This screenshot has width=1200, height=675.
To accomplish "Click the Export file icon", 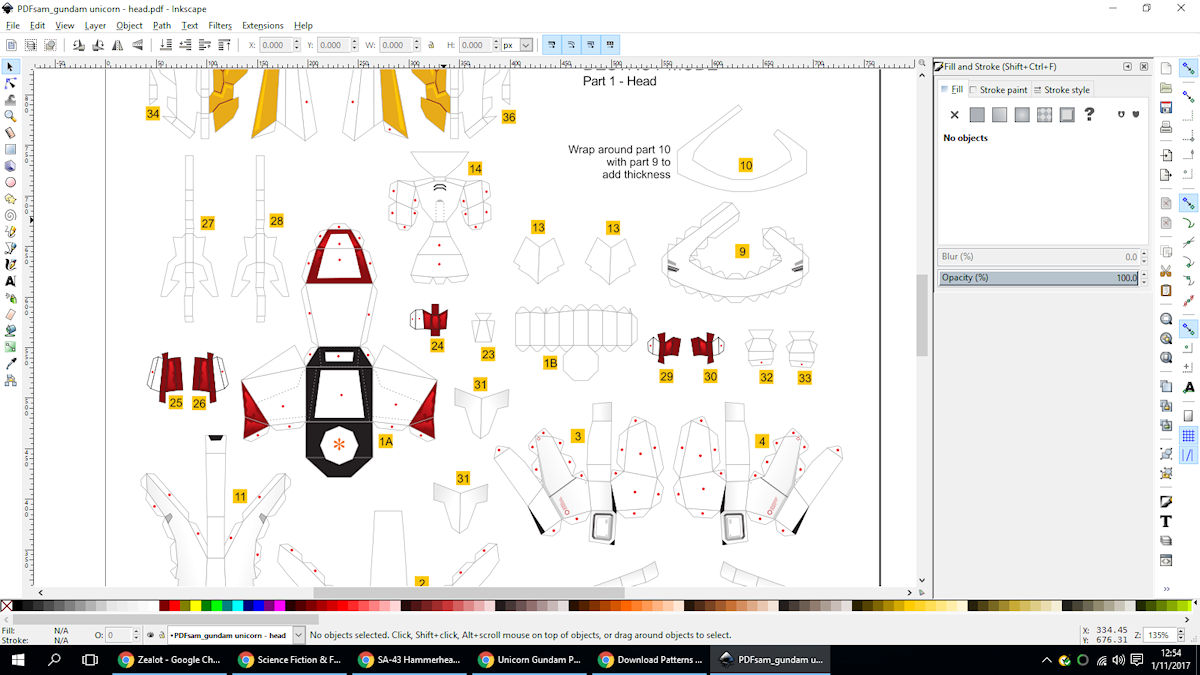I will tap(1166, 176).
